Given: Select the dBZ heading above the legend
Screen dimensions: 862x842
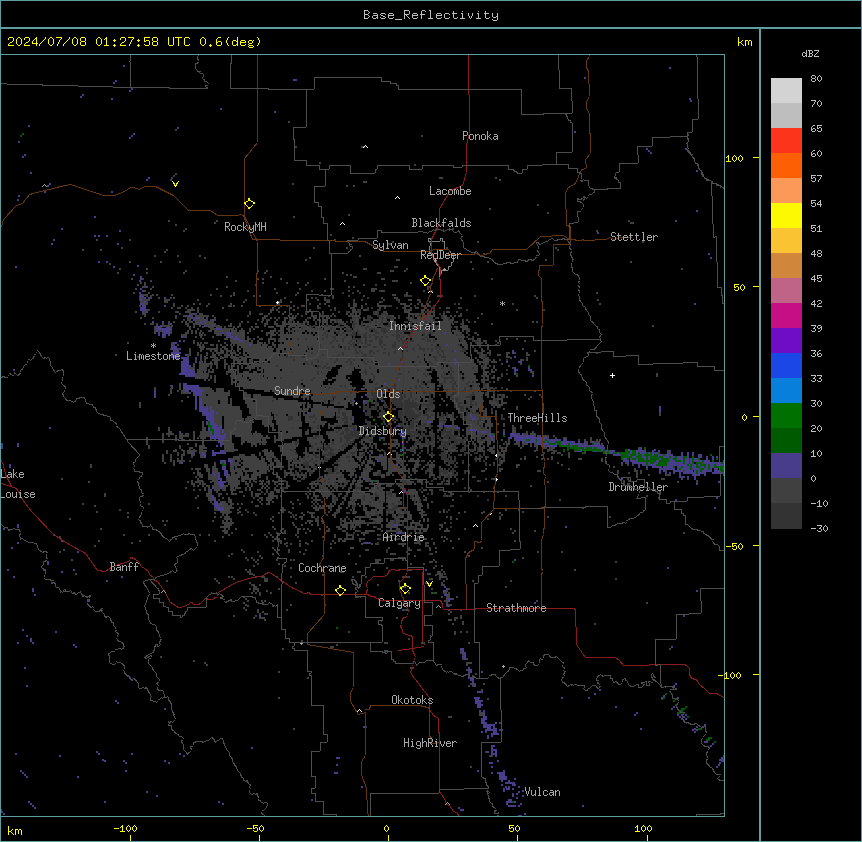Looking at the screenshot, I should coord(810,53).
